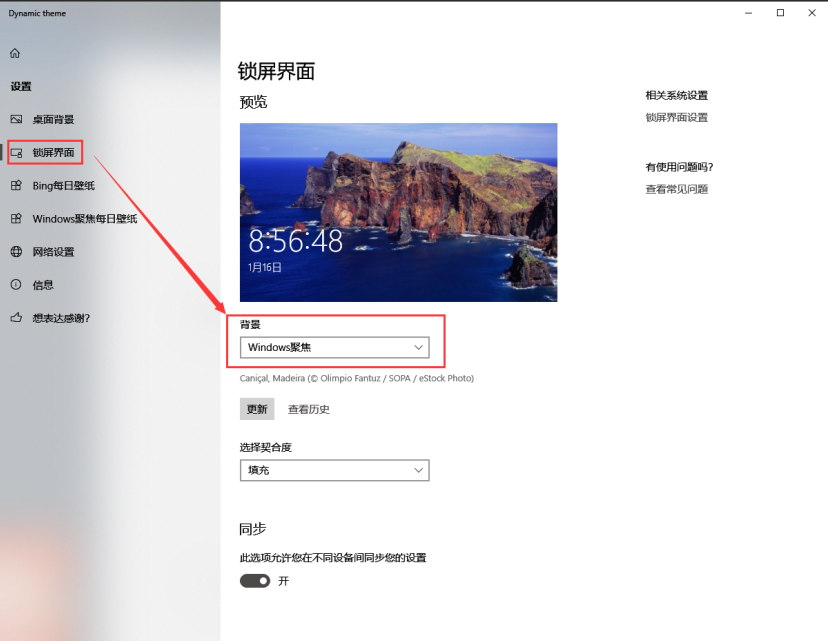828x641 pixels.
Task: Open the 信息 sidebar entry
Action: click(45, 284)
